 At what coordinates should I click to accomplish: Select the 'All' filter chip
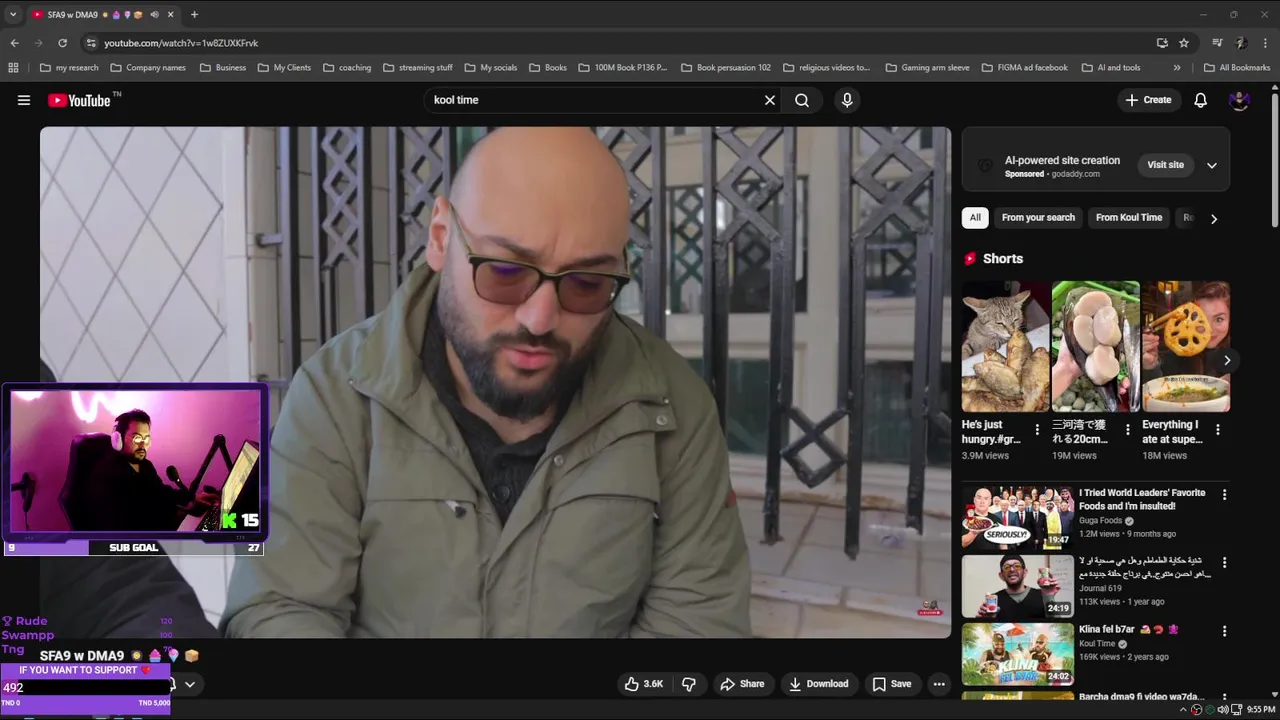tap(975, 218)
